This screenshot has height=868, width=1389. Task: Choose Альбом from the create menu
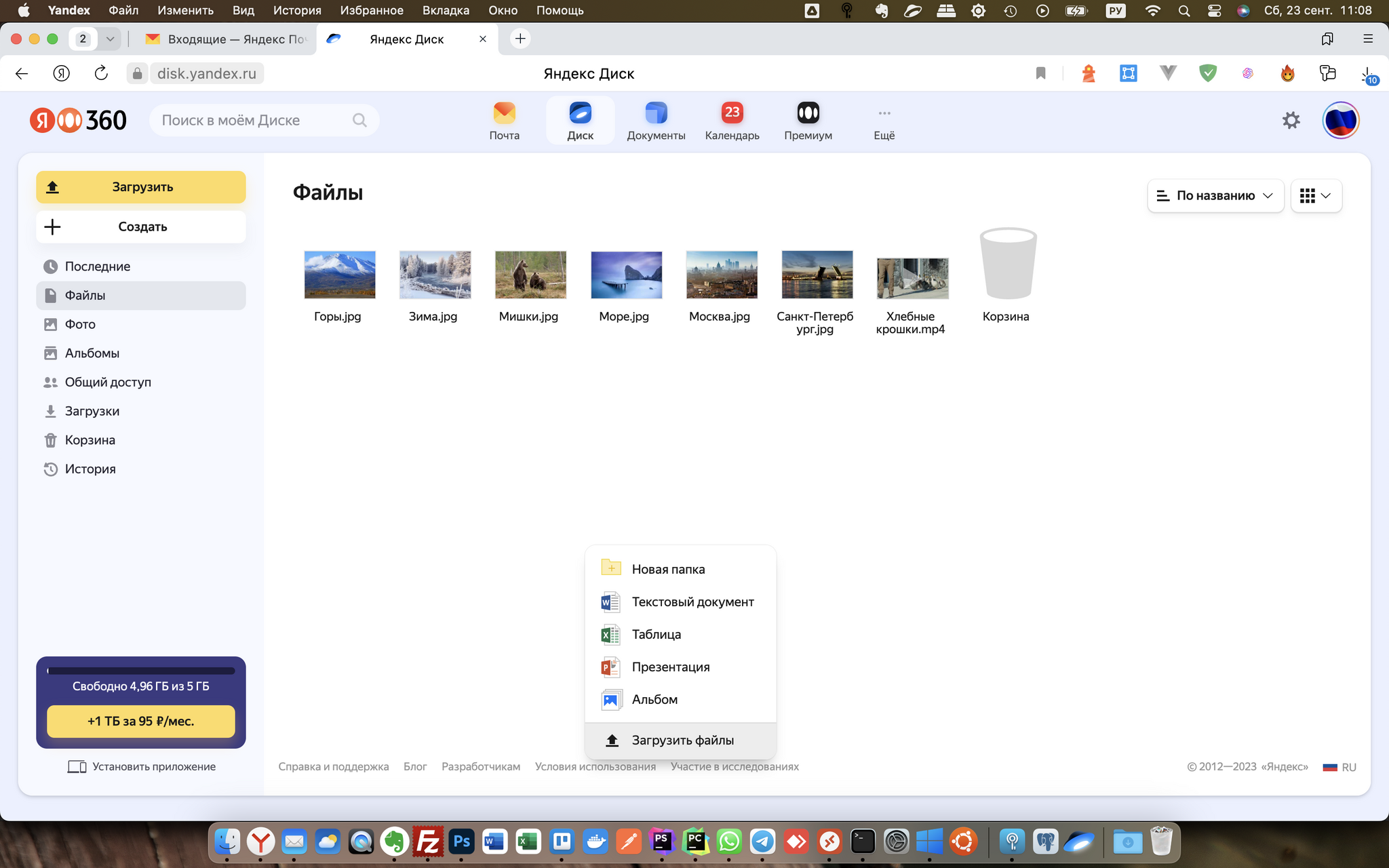680,699
